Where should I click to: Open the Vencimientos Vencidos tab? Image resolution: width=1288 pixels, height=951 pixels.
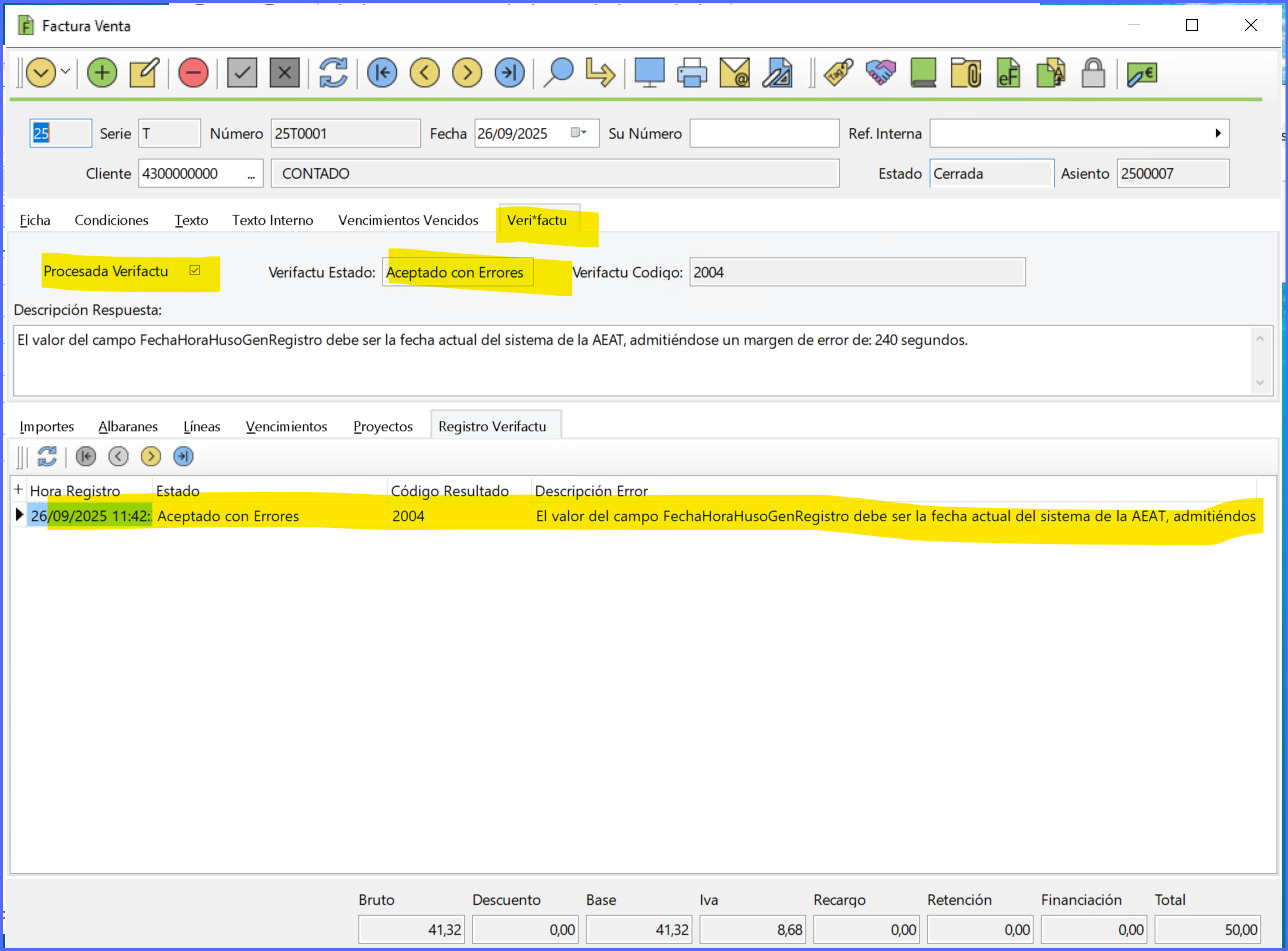(x=408, y=220)
